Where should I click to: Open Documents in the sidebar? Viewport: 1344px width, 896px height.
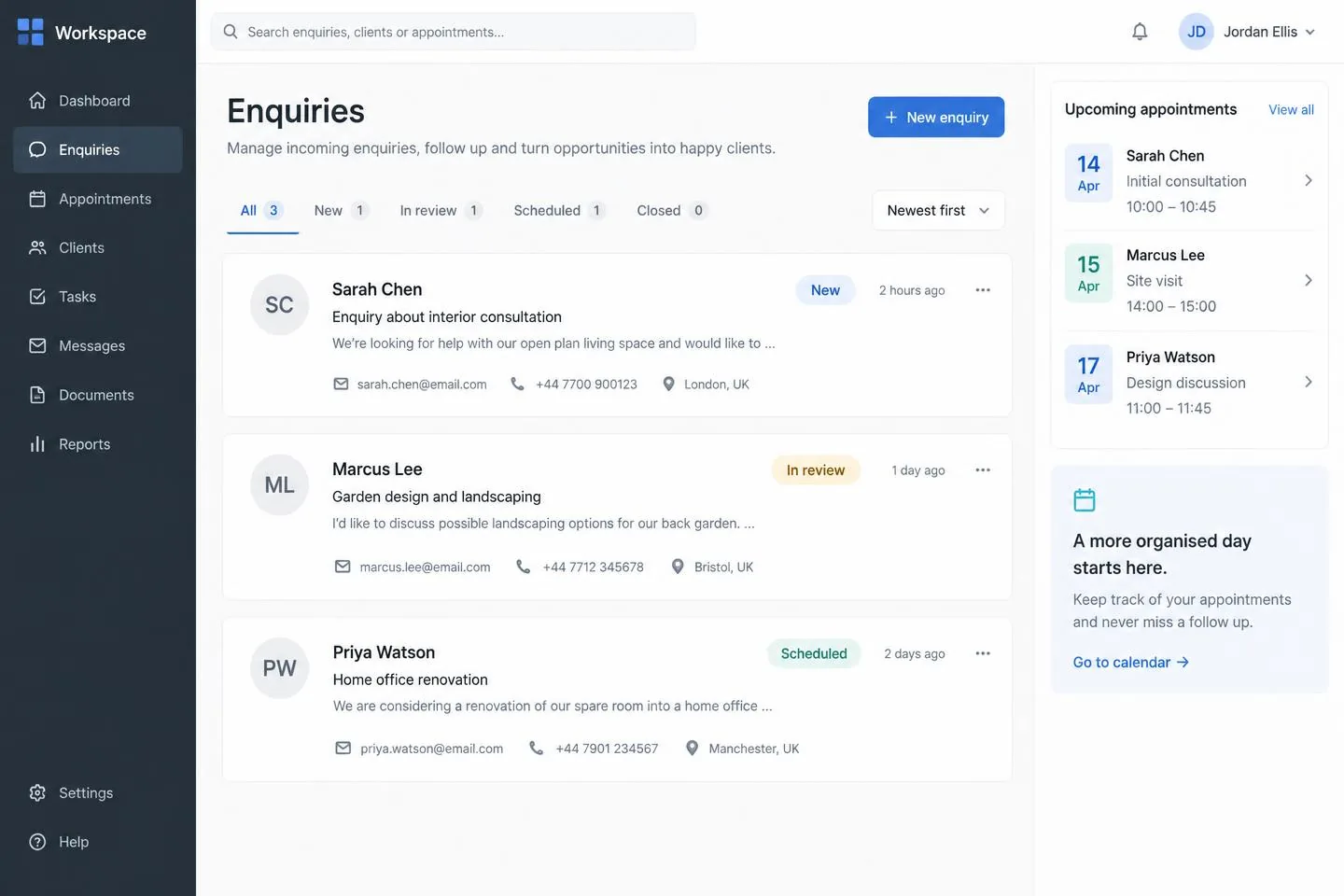[x=98, y=395]
